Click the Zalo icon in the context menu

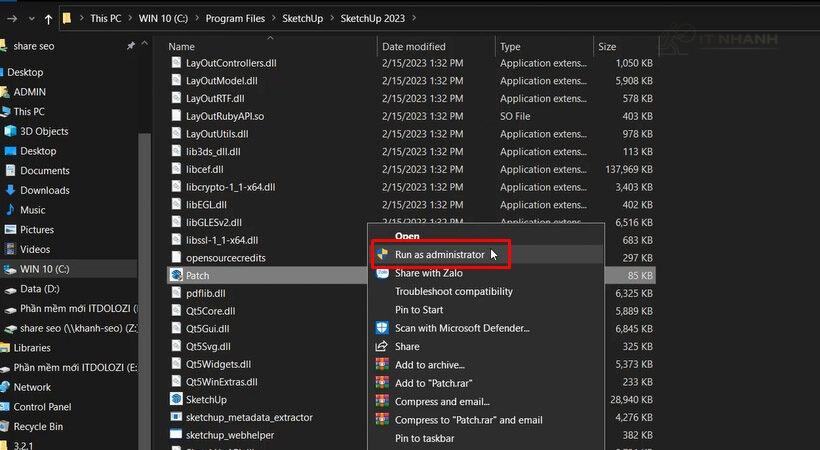point(381,273)
